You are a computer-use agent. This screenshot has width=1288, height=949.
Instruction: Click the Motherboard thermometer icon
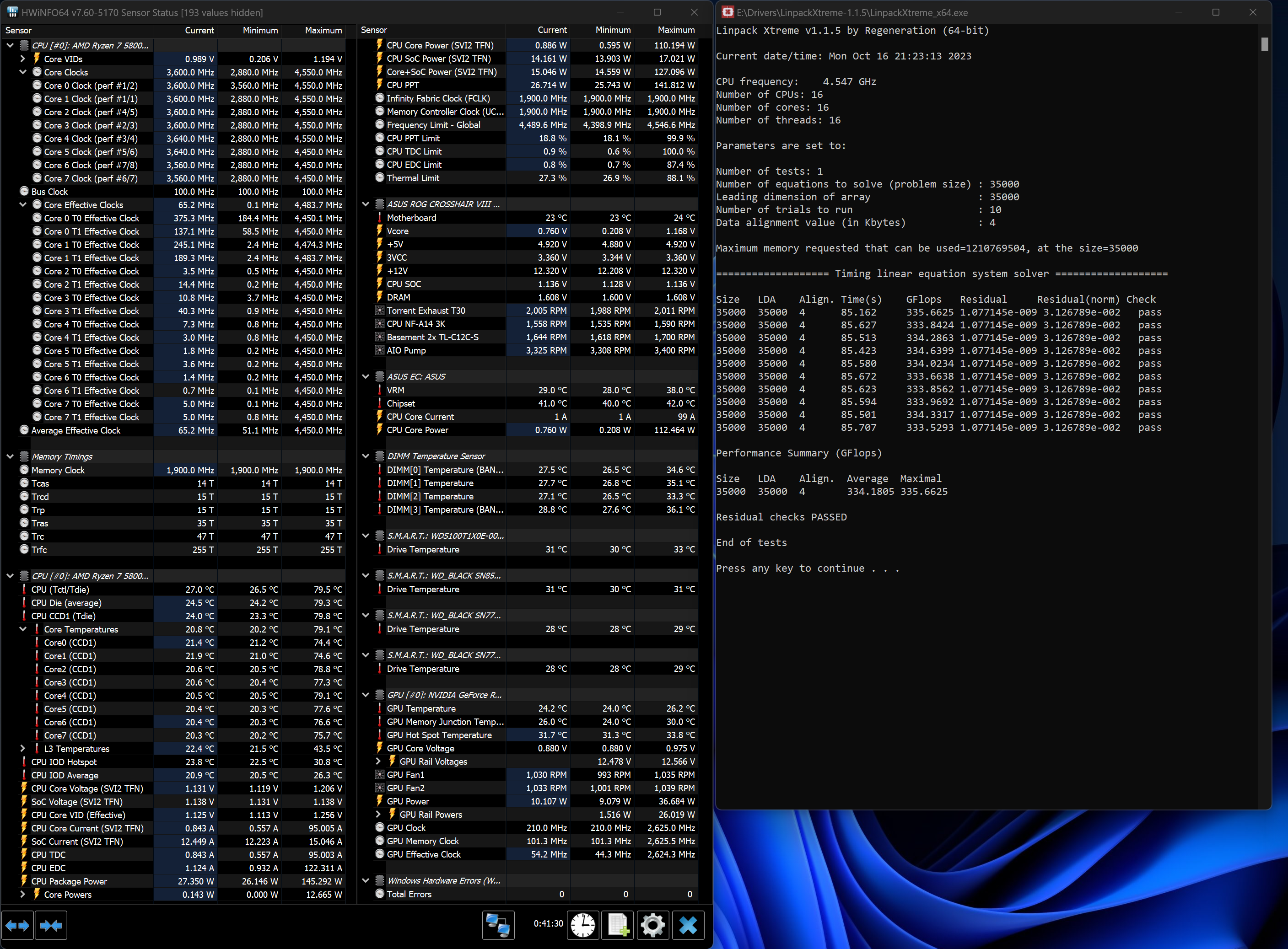tap(379, 218)
